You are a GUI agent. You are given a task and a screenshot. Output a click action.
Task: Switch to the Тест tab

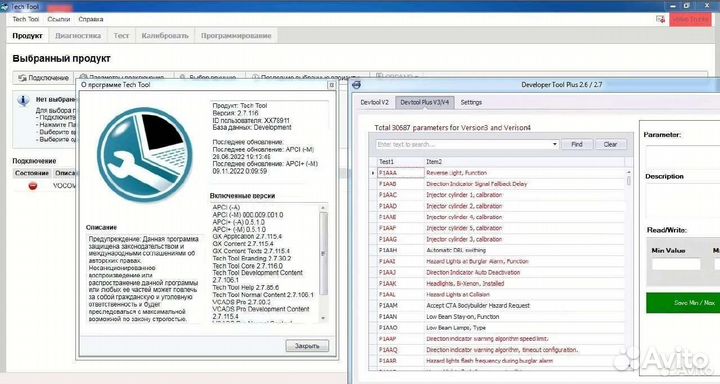(x=121, y=36)
